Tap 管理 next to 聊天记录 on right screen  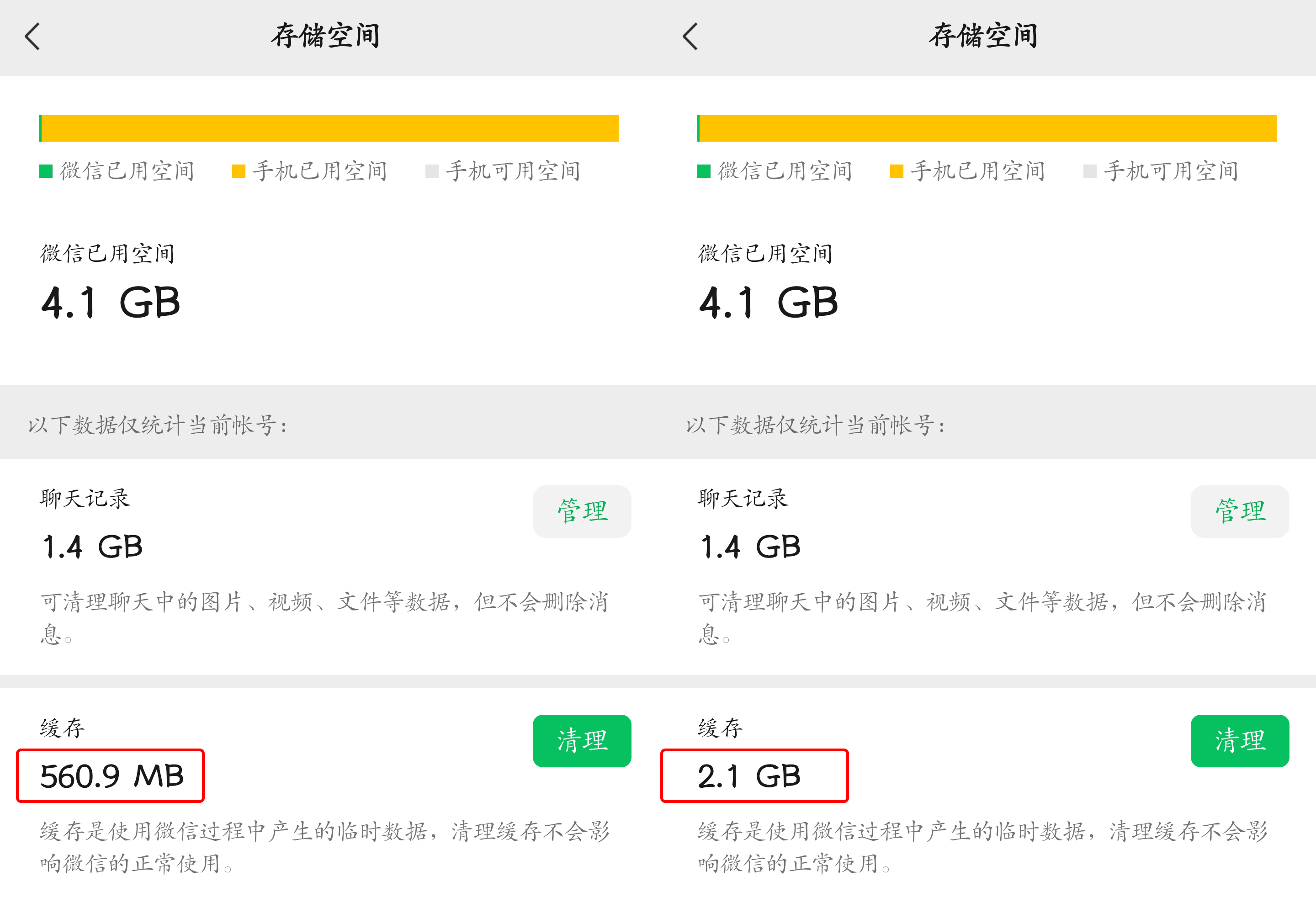[1240, 511]
